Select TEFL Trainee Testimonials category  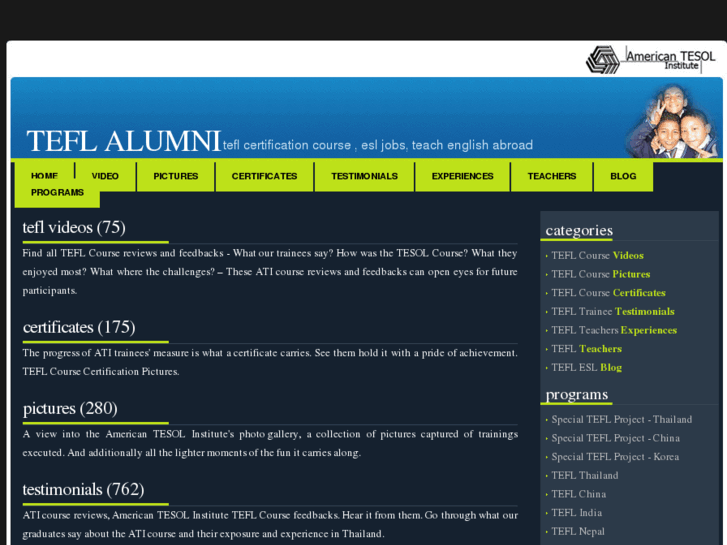612,311
